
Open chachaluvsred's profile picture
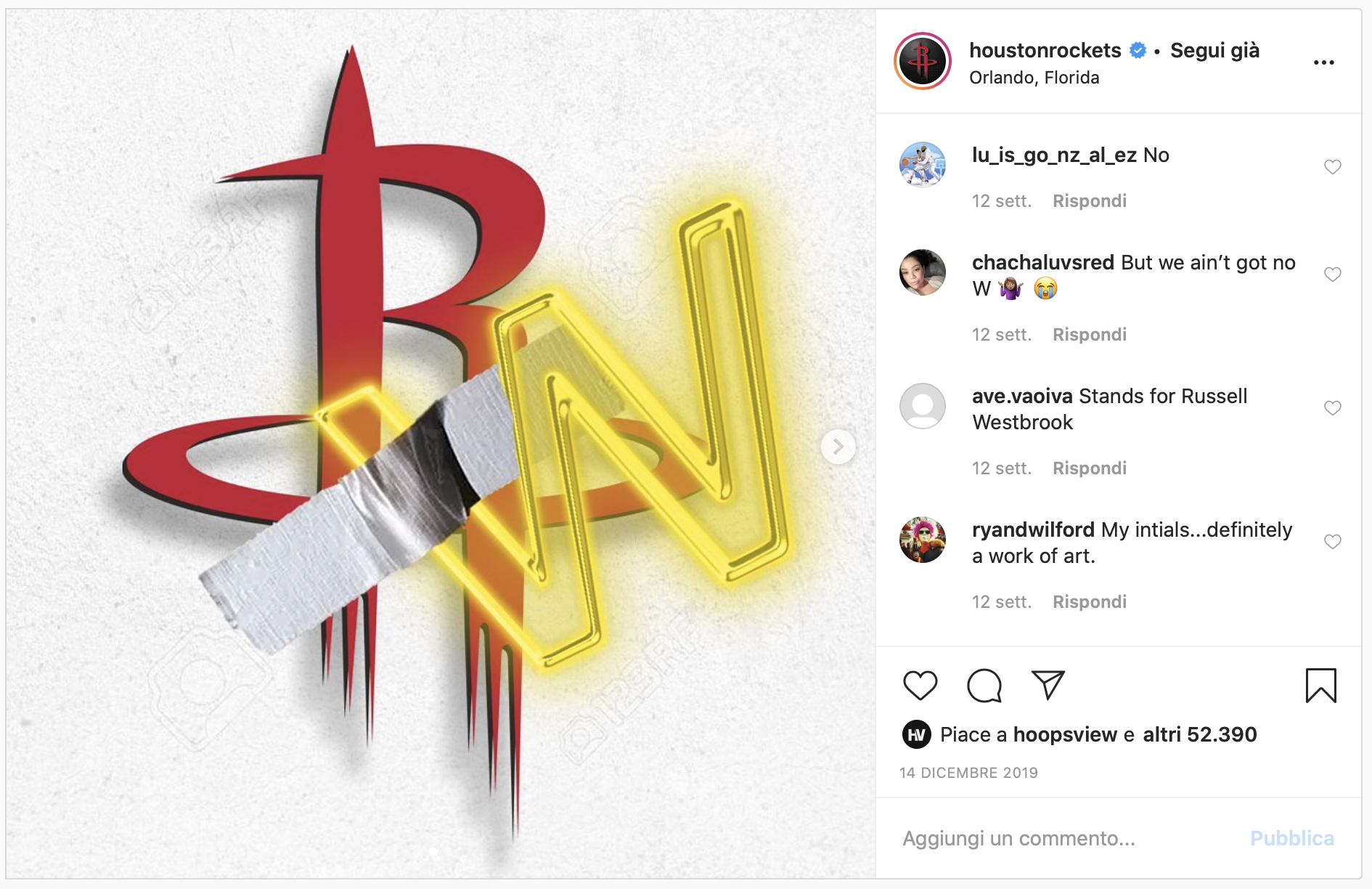point(923,272)
